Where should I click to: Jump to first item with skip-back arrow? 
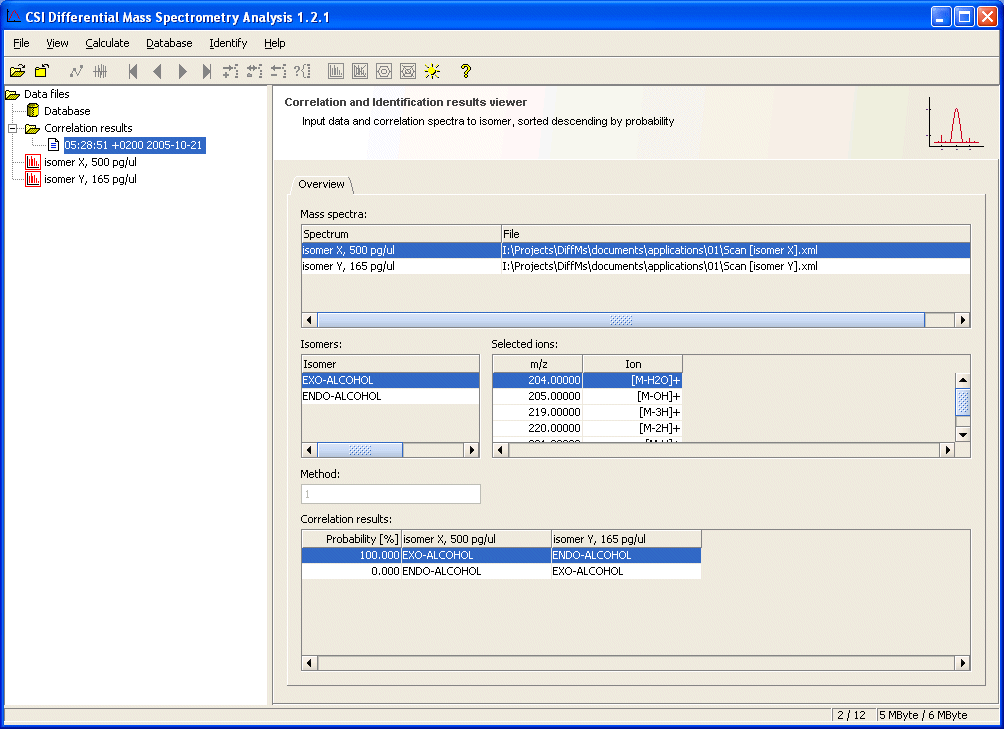[x=133, y=71]
